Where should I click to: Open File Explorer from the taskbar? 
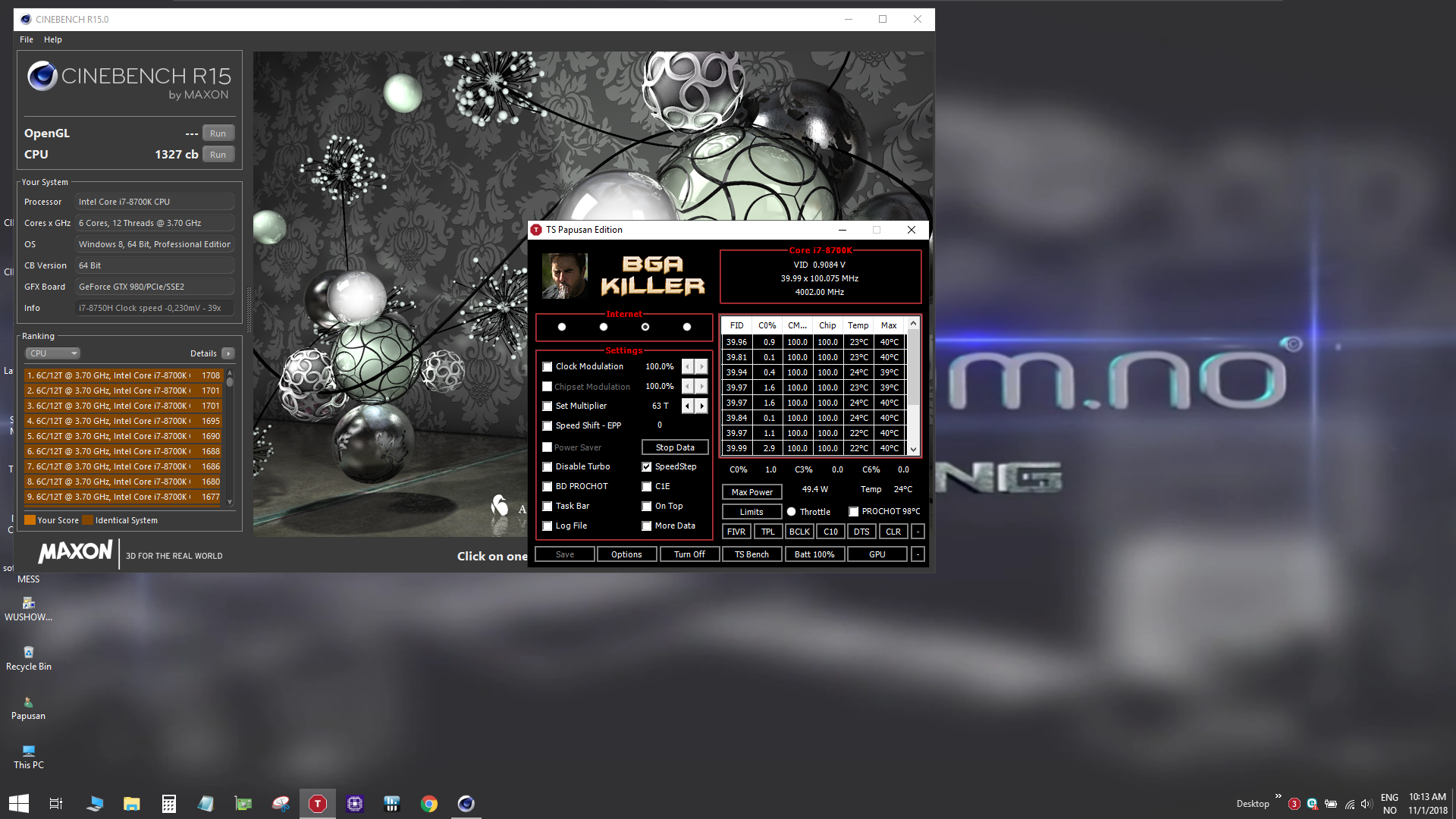(132, 804)
